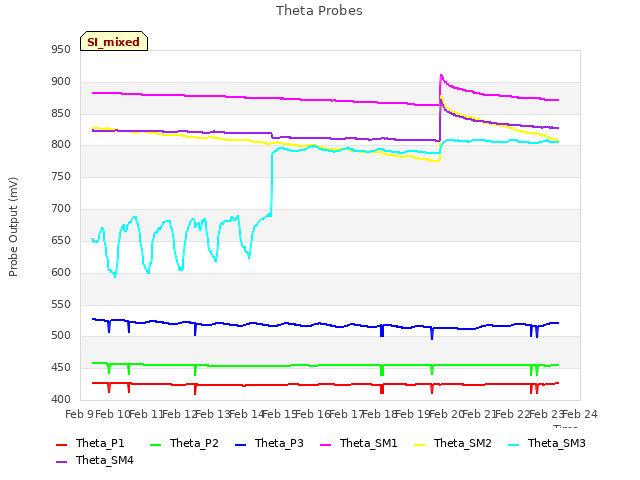Image resolution: width=640 pixels, height=480 pixels.
Task: Click the 500 y-axis tick label
Action: (x=61, y=336)
